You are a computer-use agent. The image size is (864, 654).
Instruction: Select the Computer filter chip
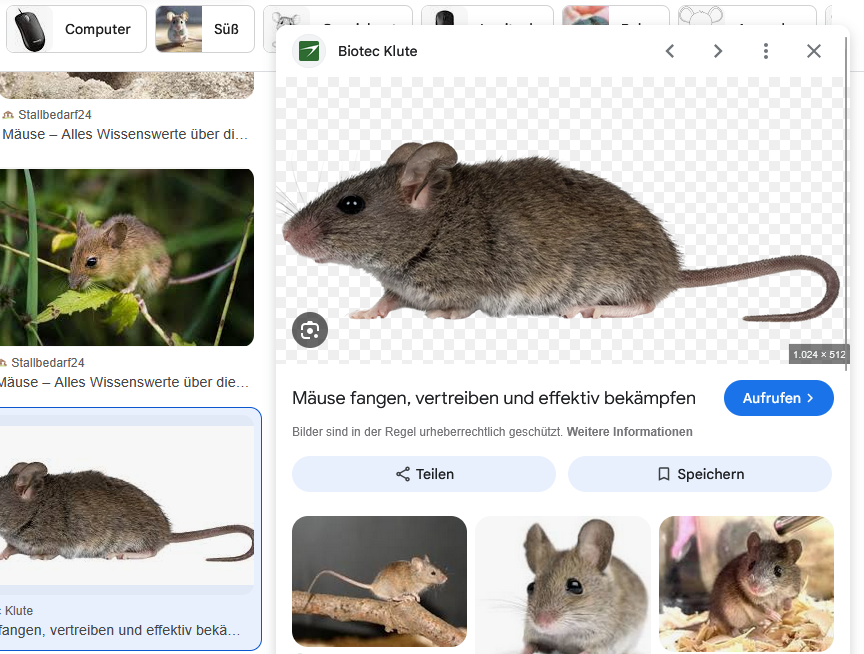pos(76,29)
